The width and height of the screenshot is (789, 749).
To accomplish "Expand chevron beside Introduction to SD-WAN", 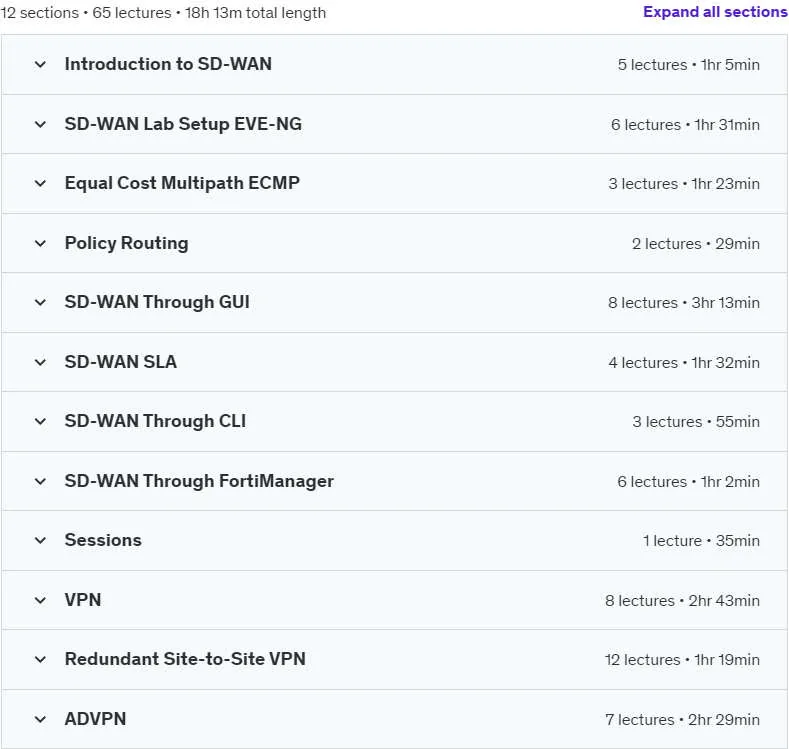I will [x=40, y=64].
